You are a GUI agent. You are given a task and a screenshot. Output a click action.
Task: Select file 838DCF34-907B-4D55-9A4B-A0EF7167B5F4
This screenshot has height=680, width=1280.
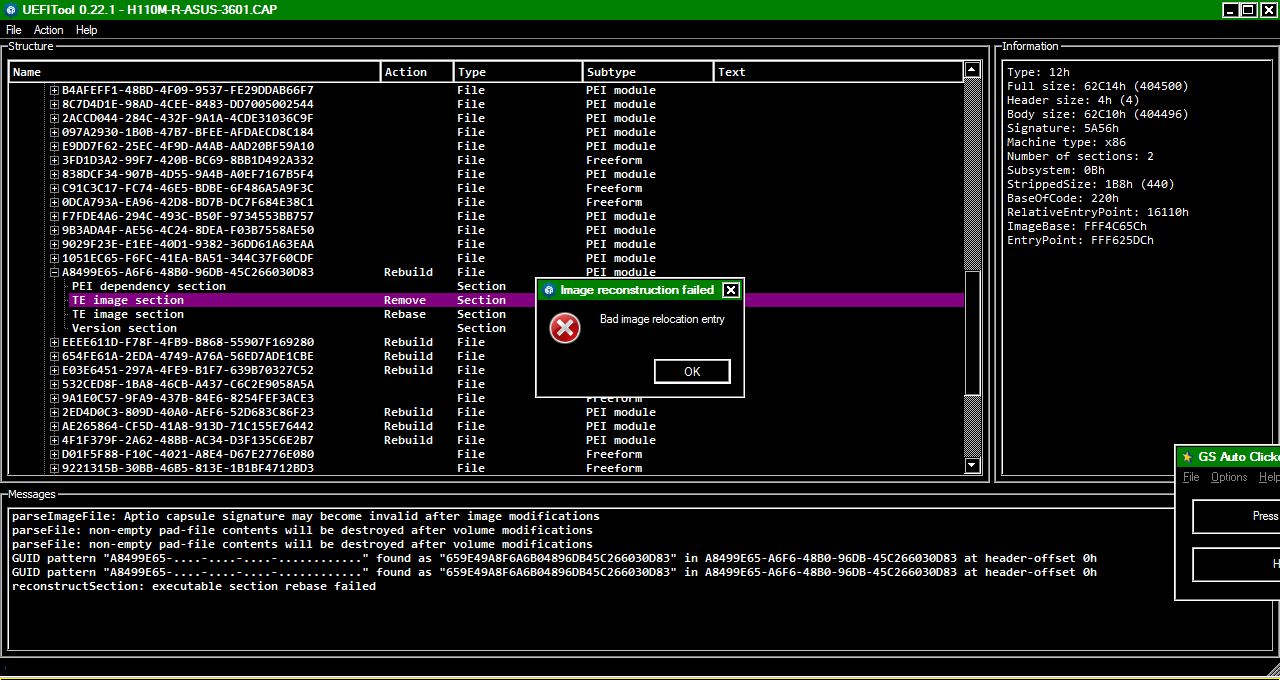click(188, 174)
